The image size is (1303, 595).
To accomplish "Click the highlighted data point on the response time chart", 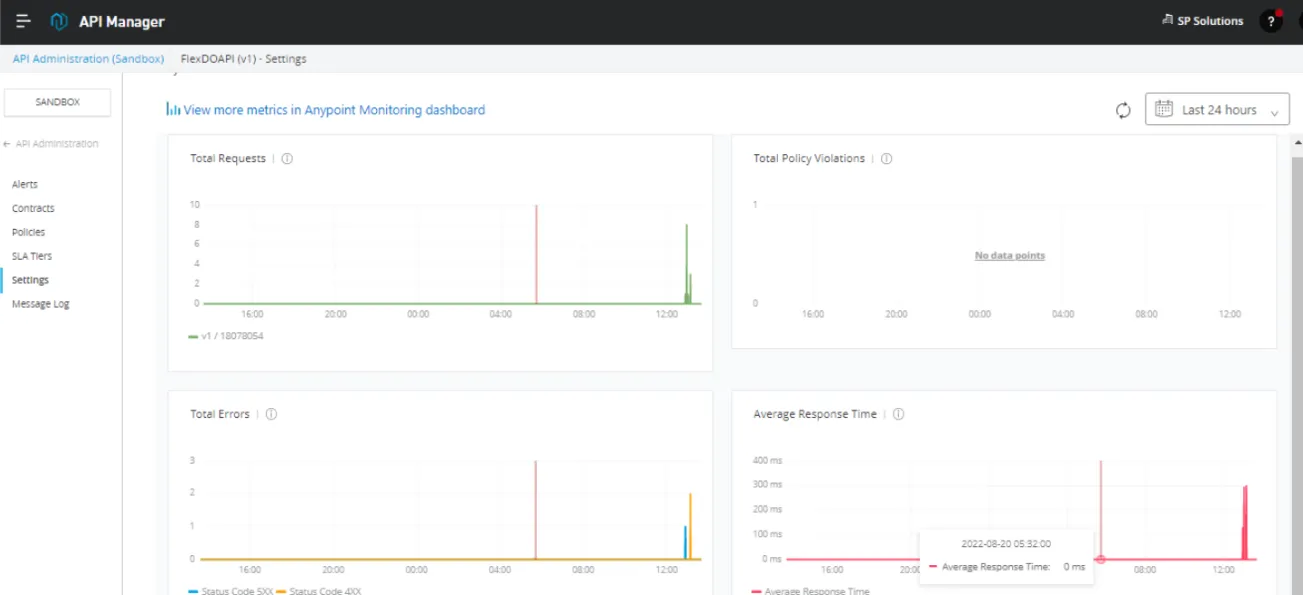I will tap(1099, 559).
